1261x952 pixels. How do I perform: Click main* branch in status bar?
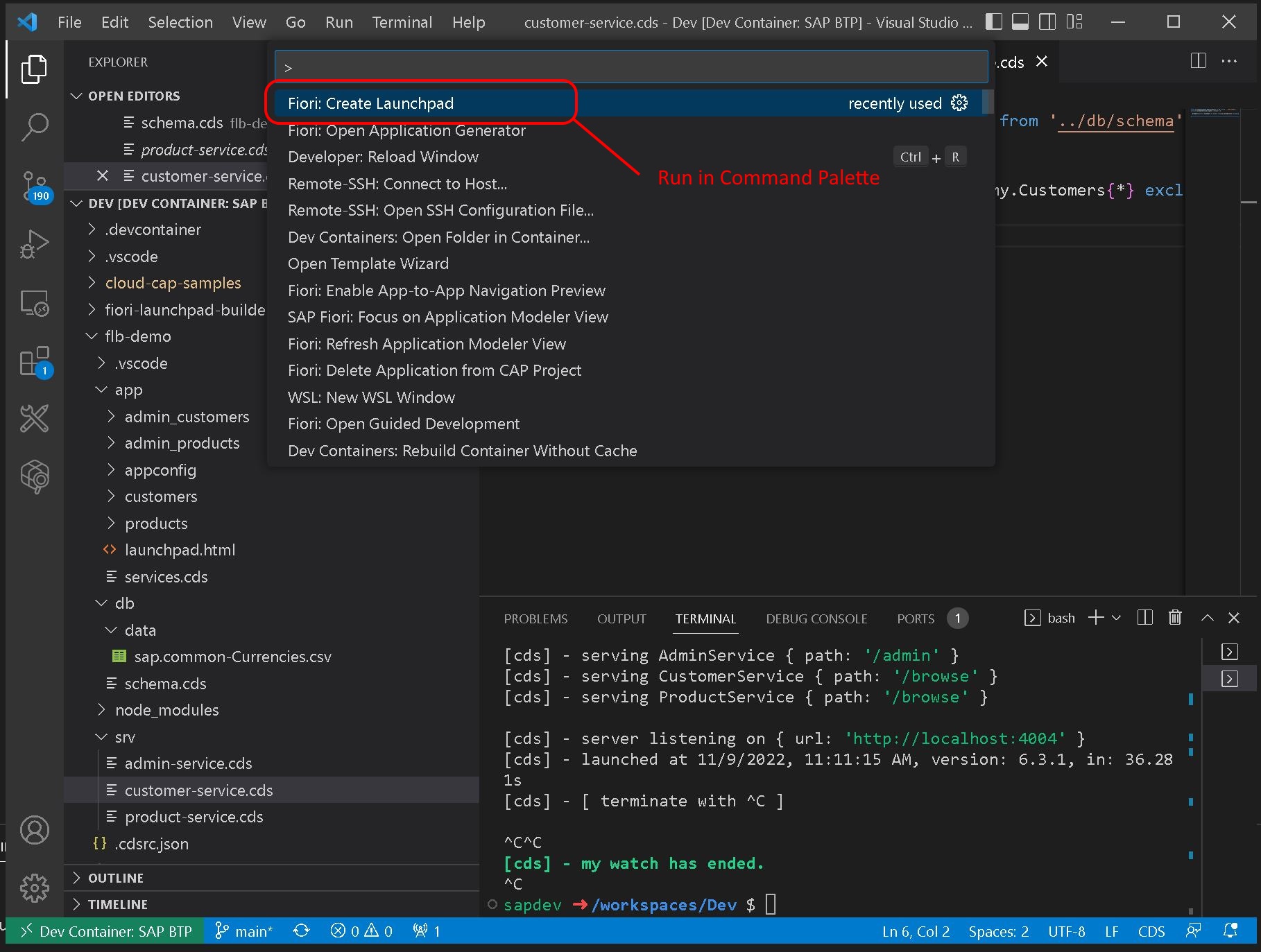click(244, 931)
